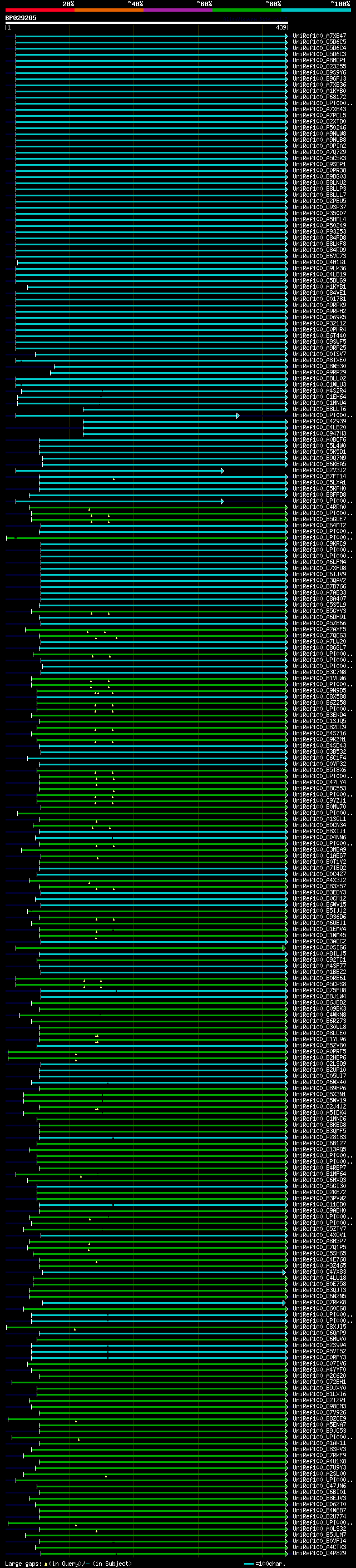Select the UniRef100_B6KEA5 label
Image resolution: width=356 pixels, height=1568 pixels.
(x=319, y=464)
